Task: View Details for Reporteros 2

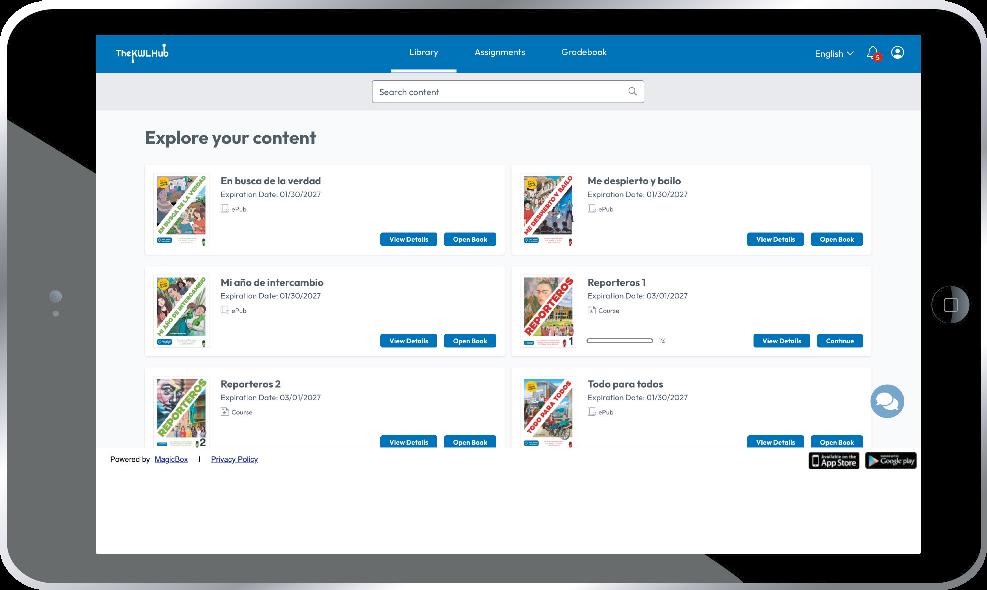Action: click(409, 441)
